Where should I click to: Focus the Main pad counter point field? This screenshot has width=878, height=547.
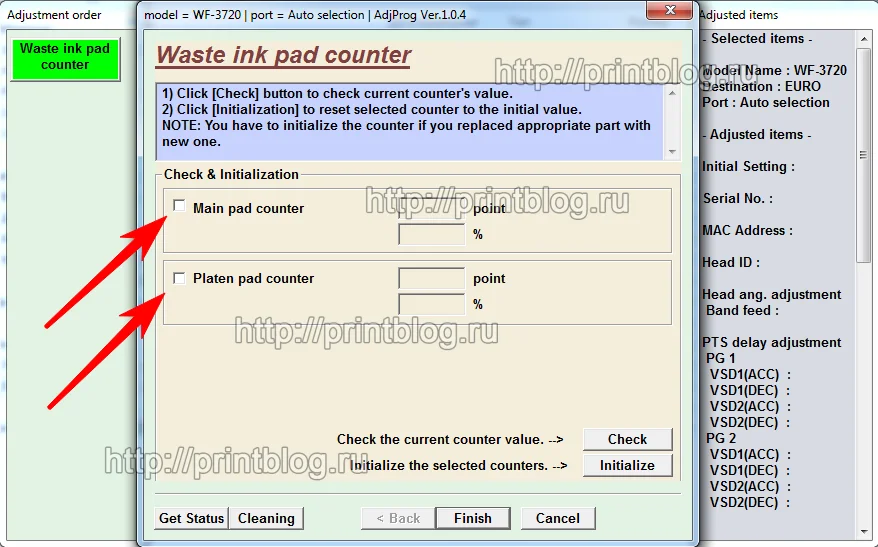[x=431, y=208]
